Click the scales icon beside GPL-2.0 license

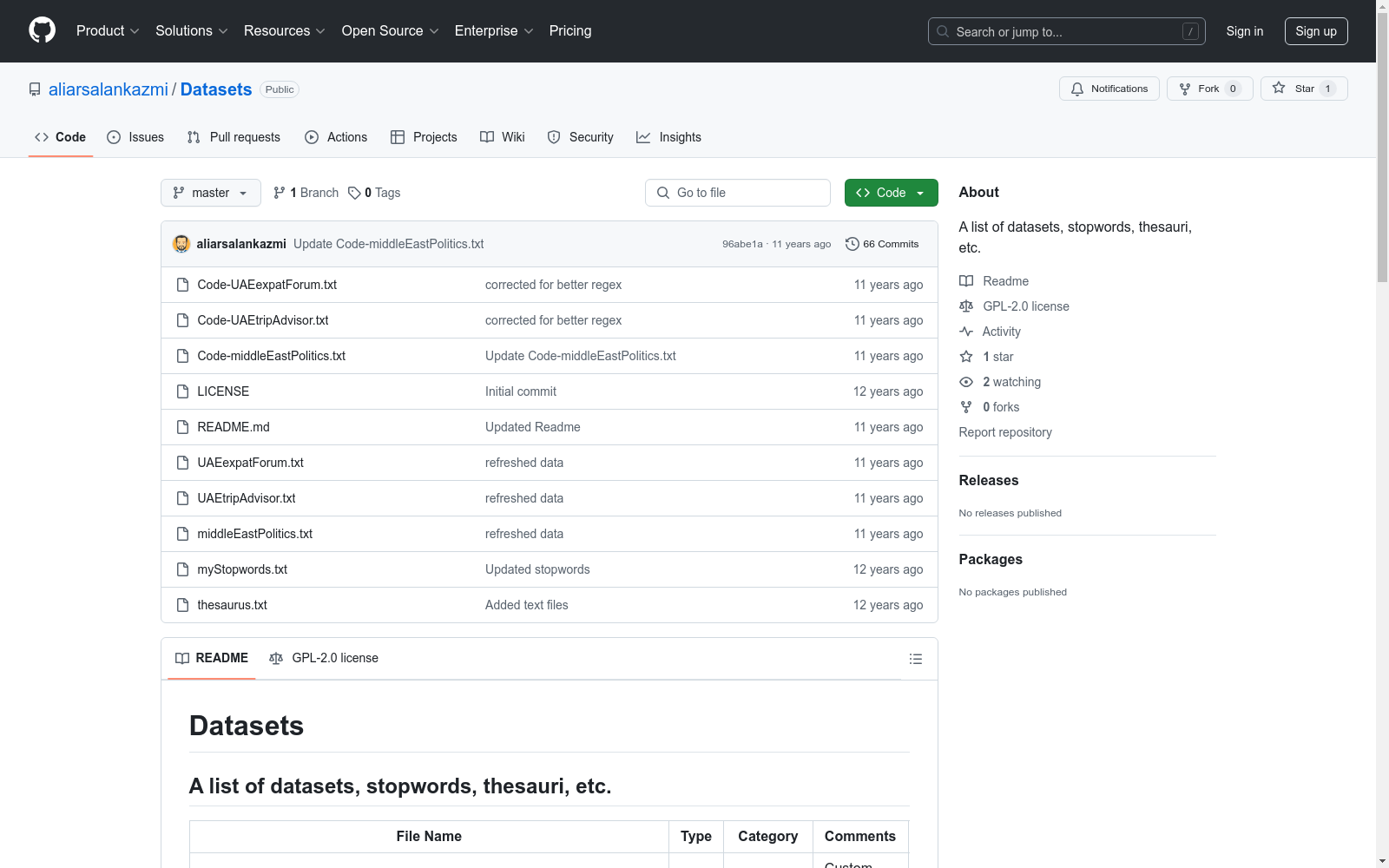pyautogui.click(x=966, y=306)
